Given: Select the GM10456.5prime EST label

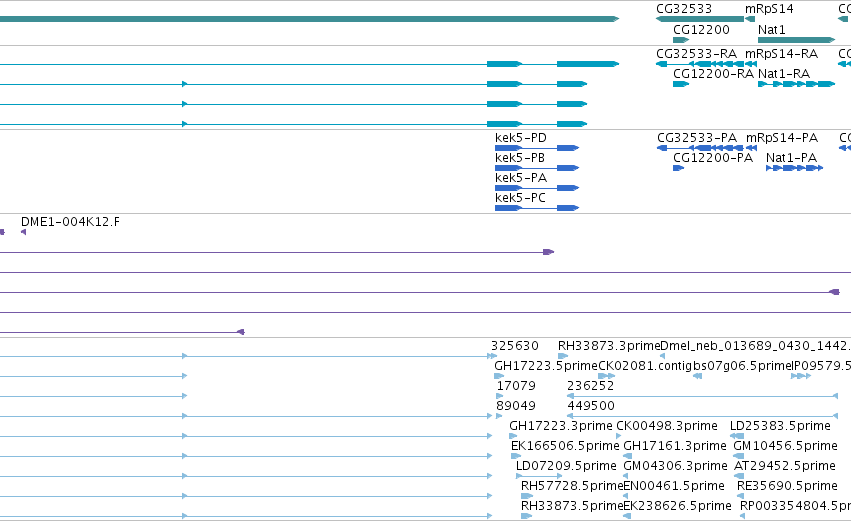Looking at the screenshot, I should click(x=785, y=447).
